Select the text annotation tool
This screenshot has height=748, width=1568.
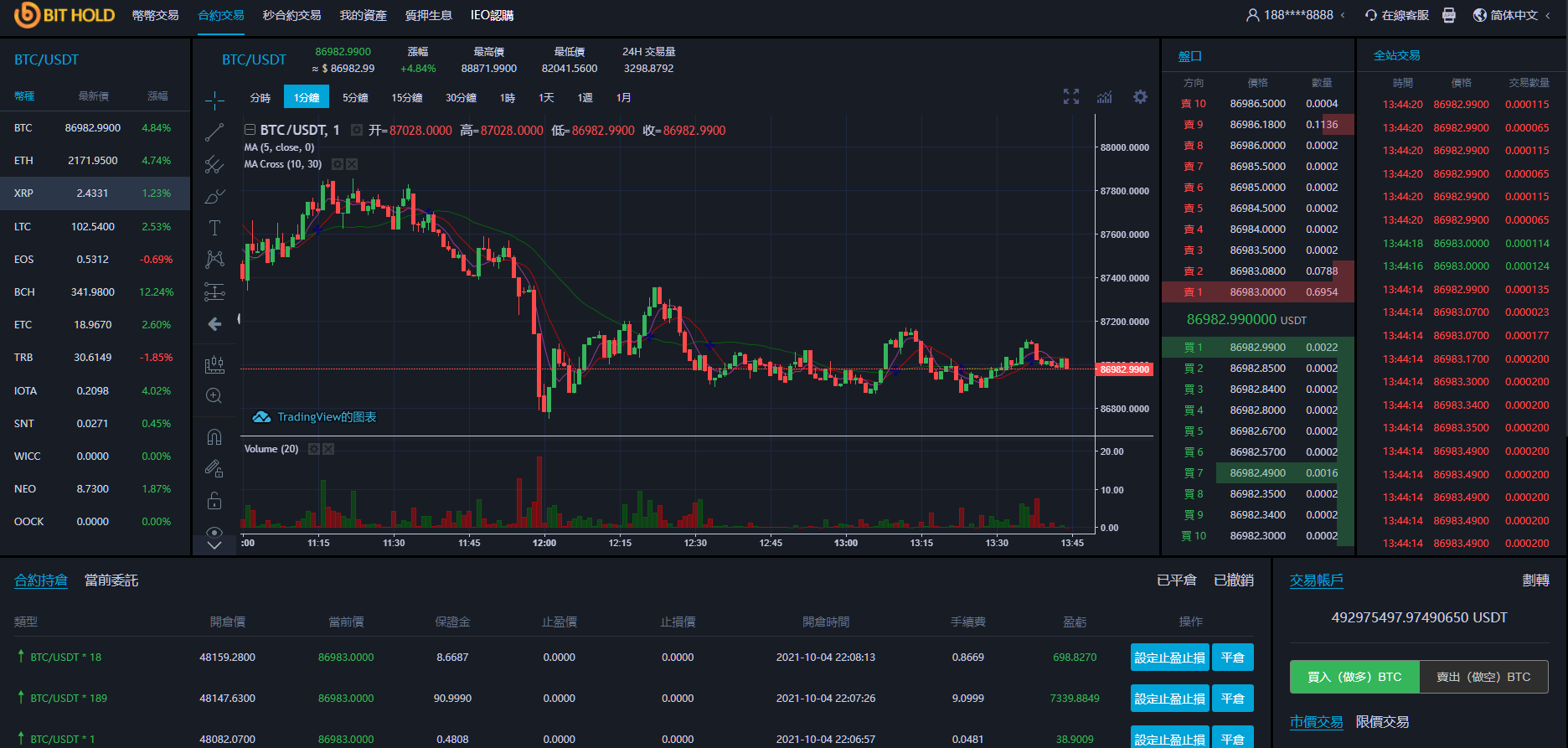[214, 228]
